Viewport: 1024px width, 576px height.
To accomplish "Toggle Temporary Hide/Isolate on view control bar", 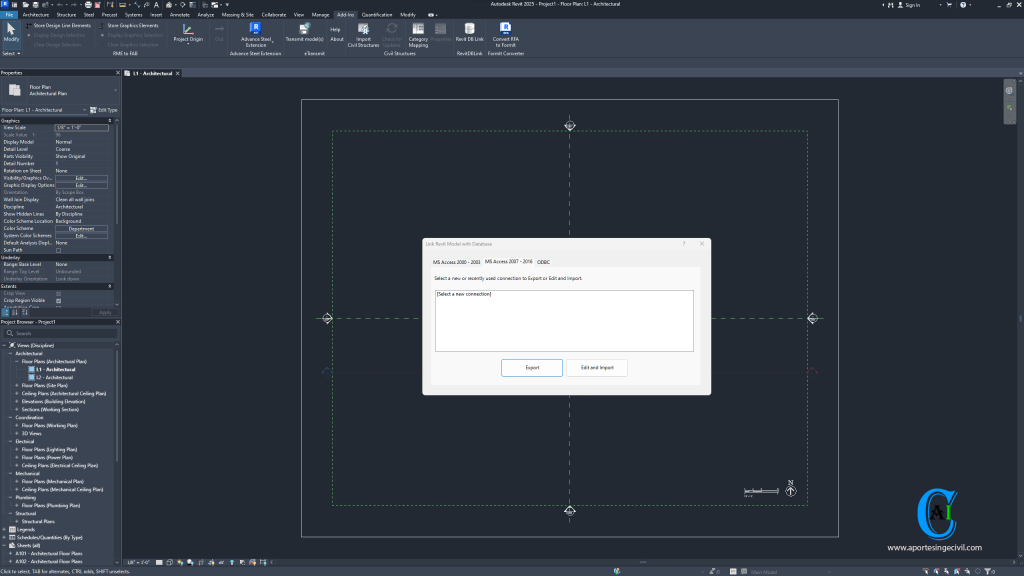I will click(221, 562).
